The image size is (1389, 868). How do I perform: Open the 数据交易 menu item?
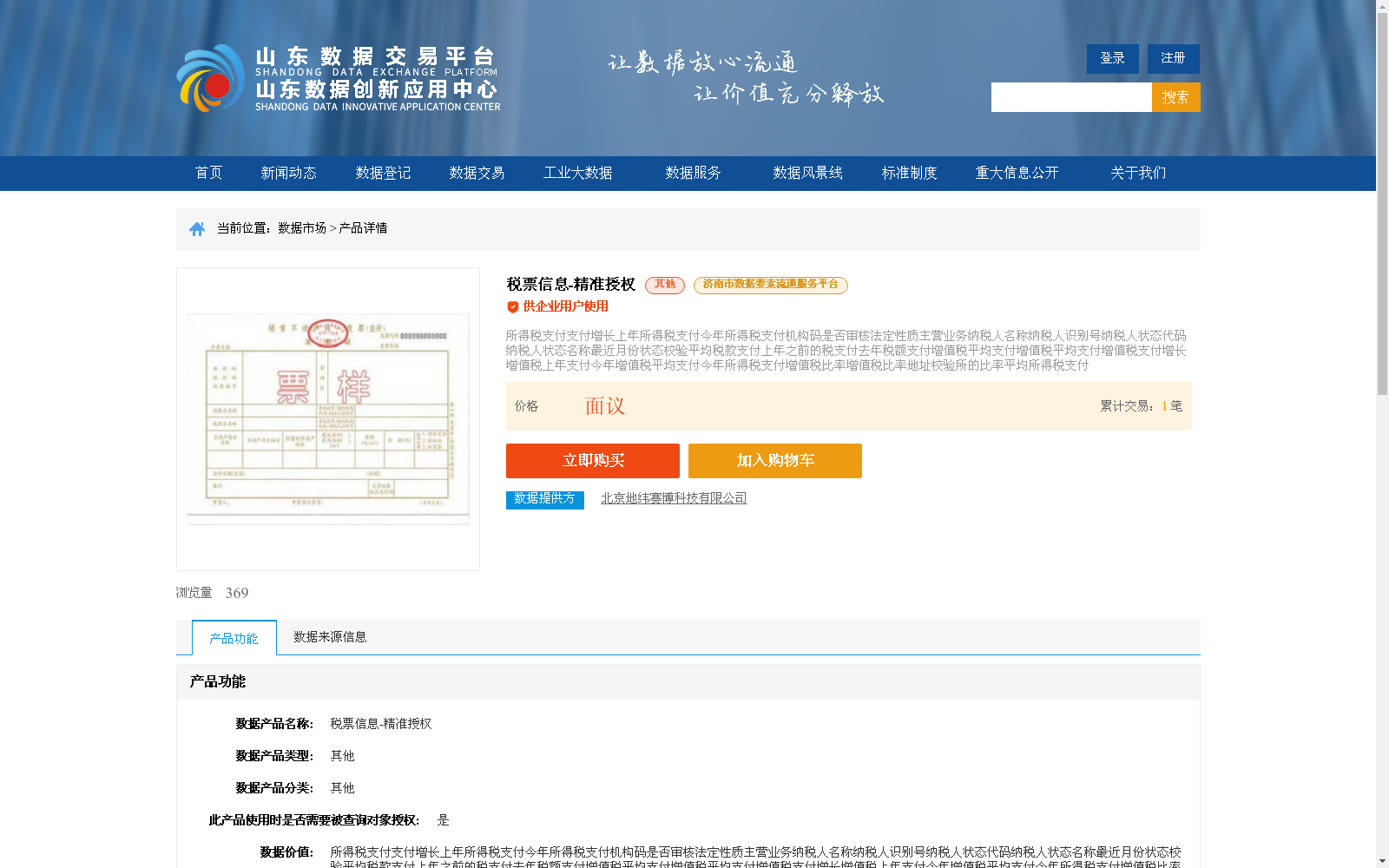[477, 173]
